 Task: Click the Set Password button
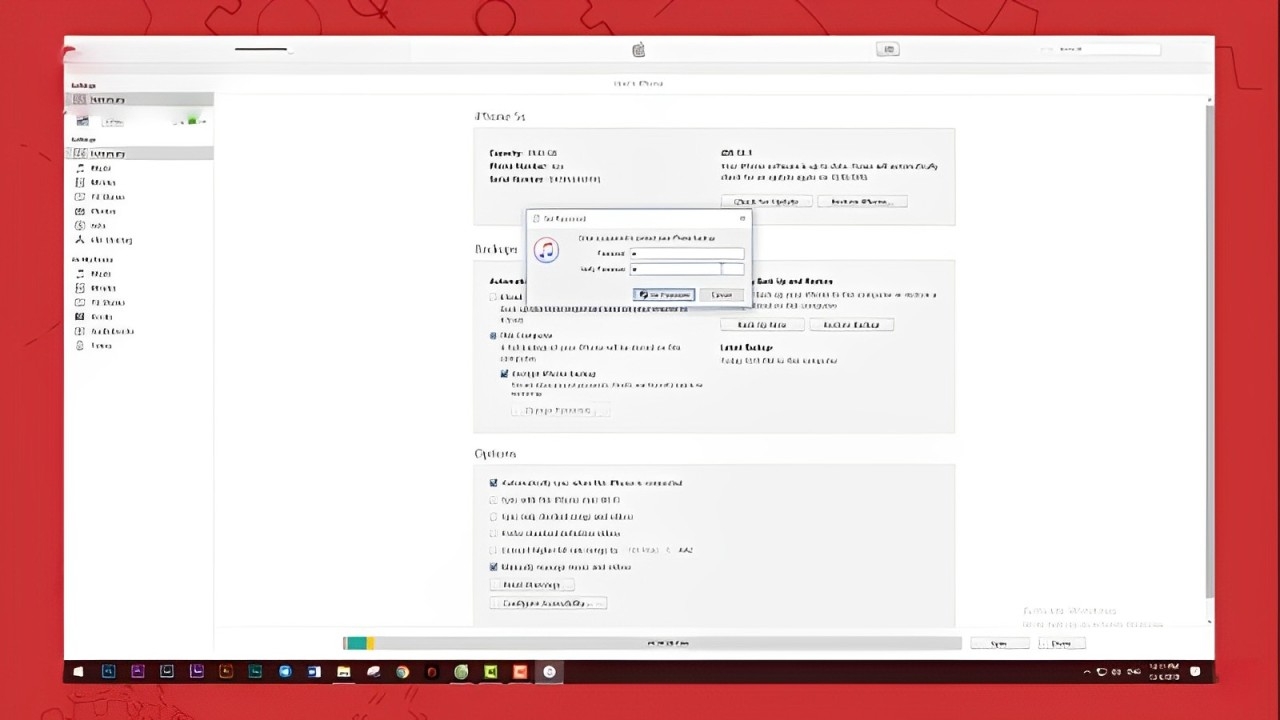click(x=664, y=295)
